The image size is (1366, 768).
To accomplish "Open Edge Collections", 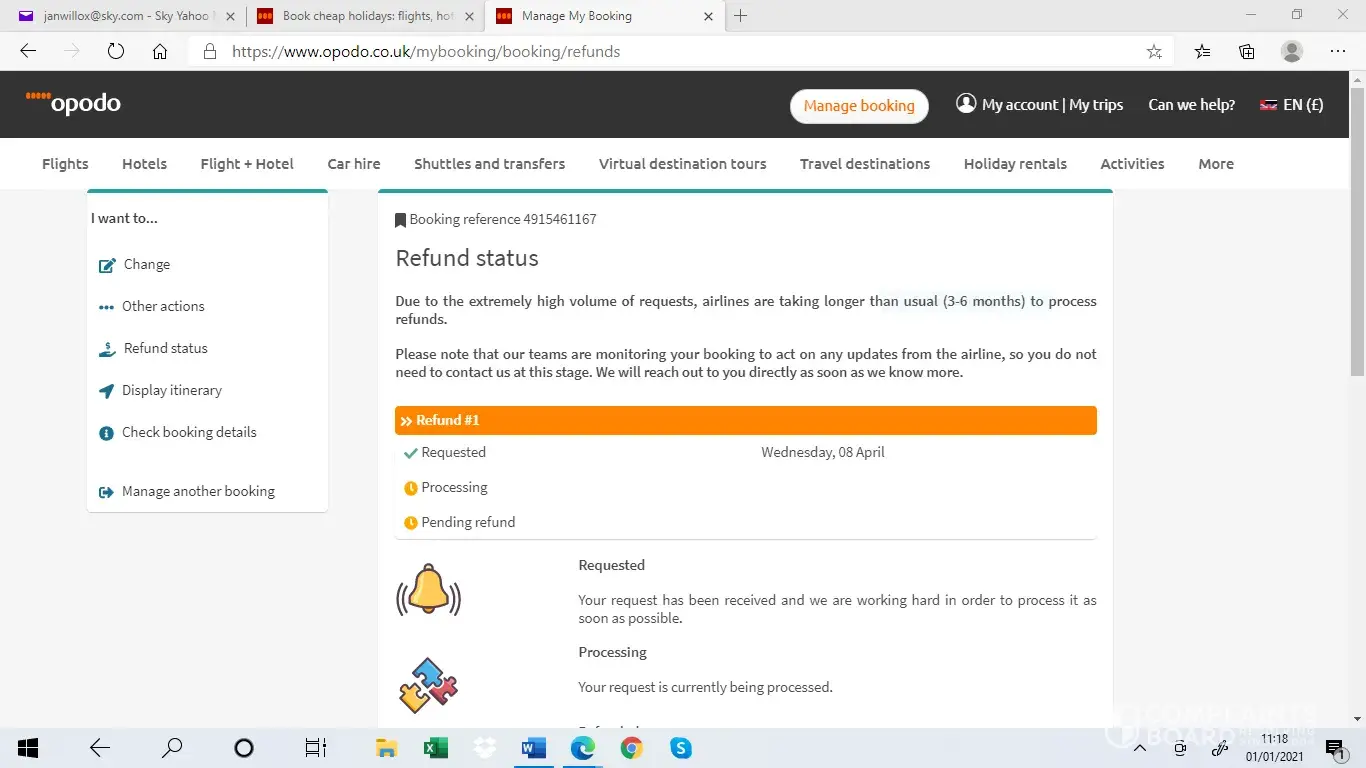I will (x=1247, y=52).
